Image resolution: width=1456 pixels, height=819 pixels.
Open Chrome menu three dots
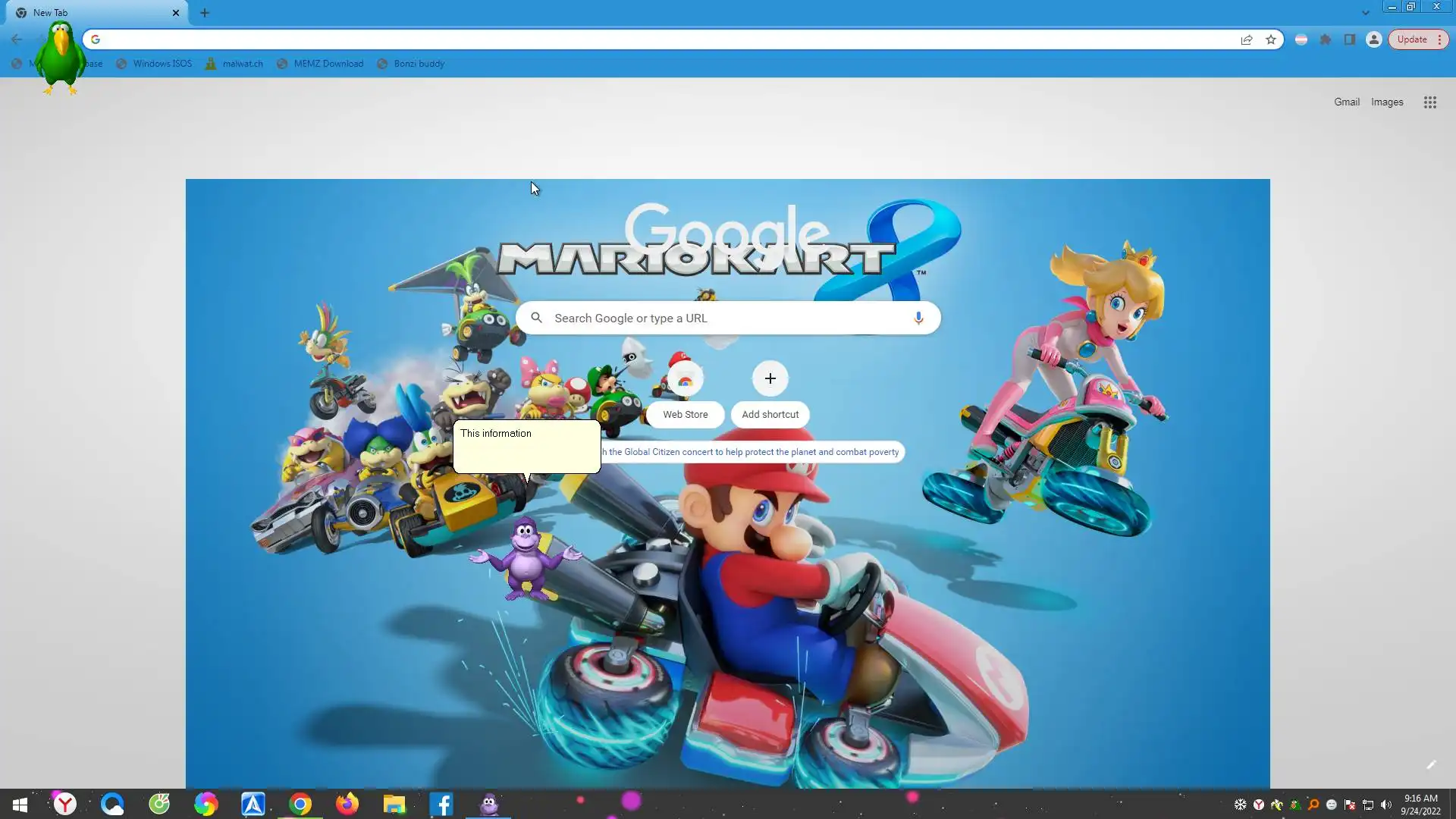tap(1439, 39)
